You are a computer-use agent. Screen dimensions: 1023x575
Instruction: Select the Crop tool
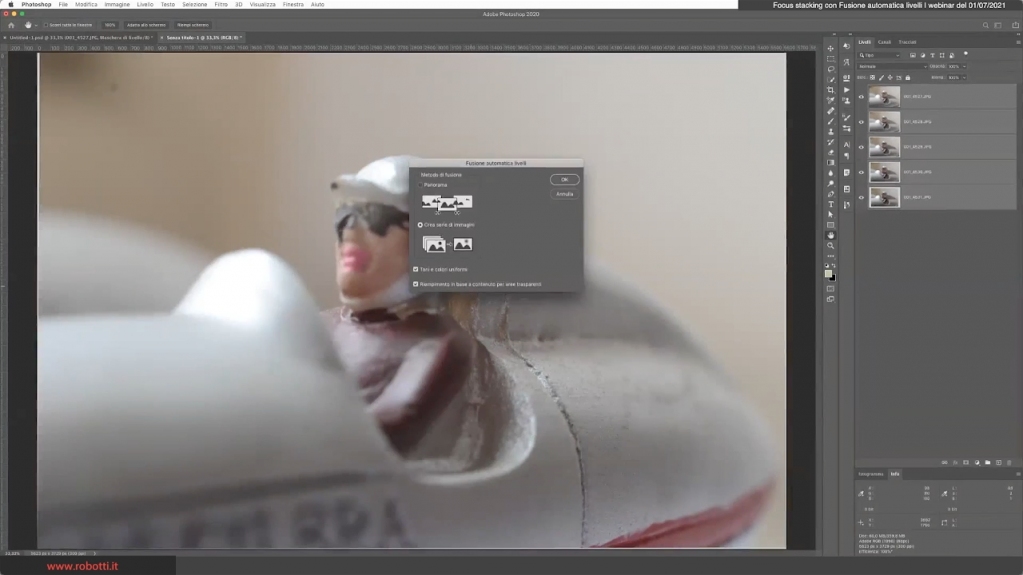(x=831, y=90)
